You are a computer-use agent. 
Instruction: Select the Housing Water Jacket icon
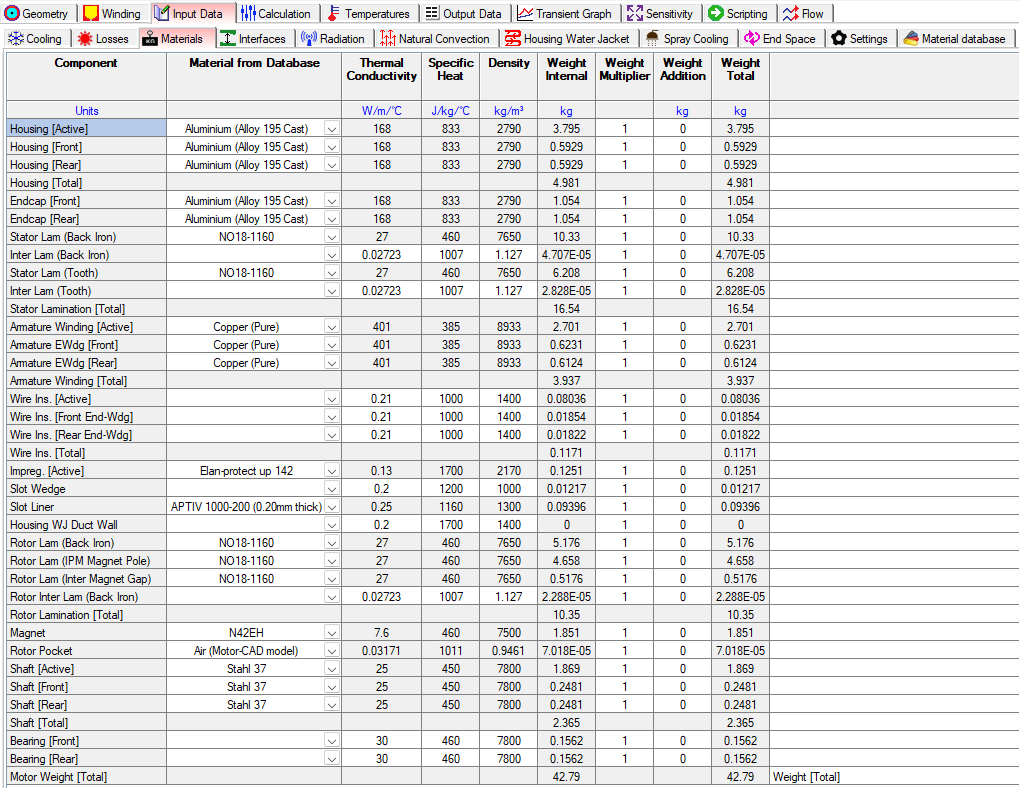513,38
